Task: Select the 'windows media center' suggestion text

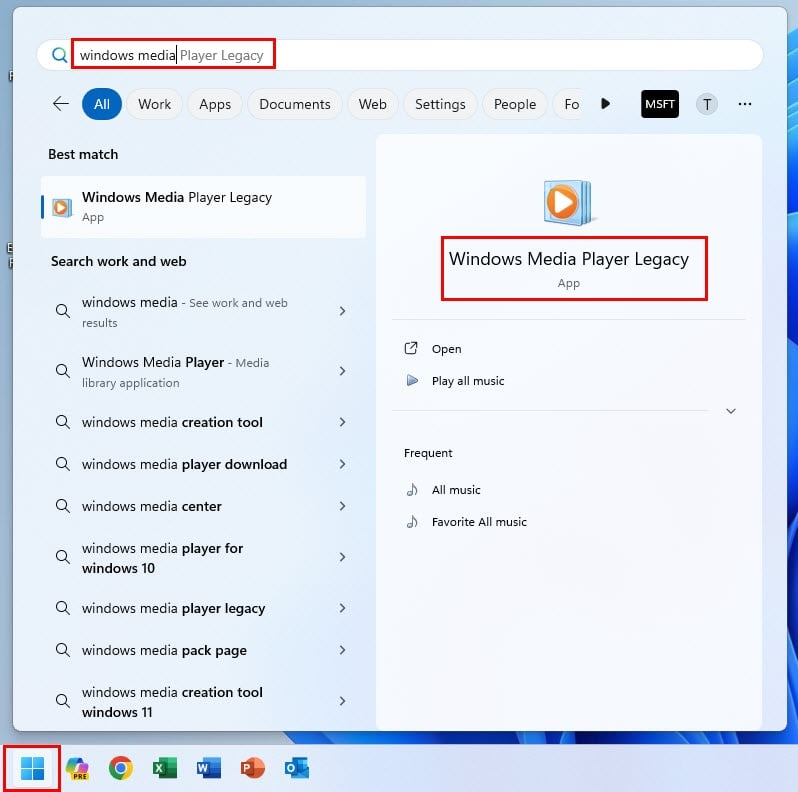Action: tap(152, 506)
